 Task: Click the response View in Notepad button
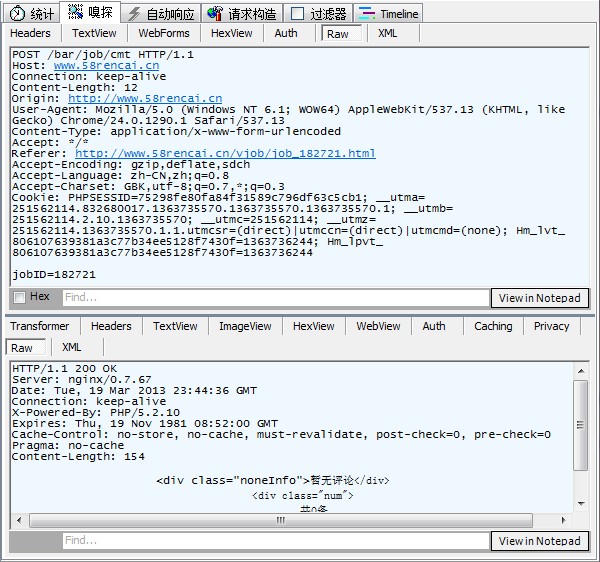539,541
